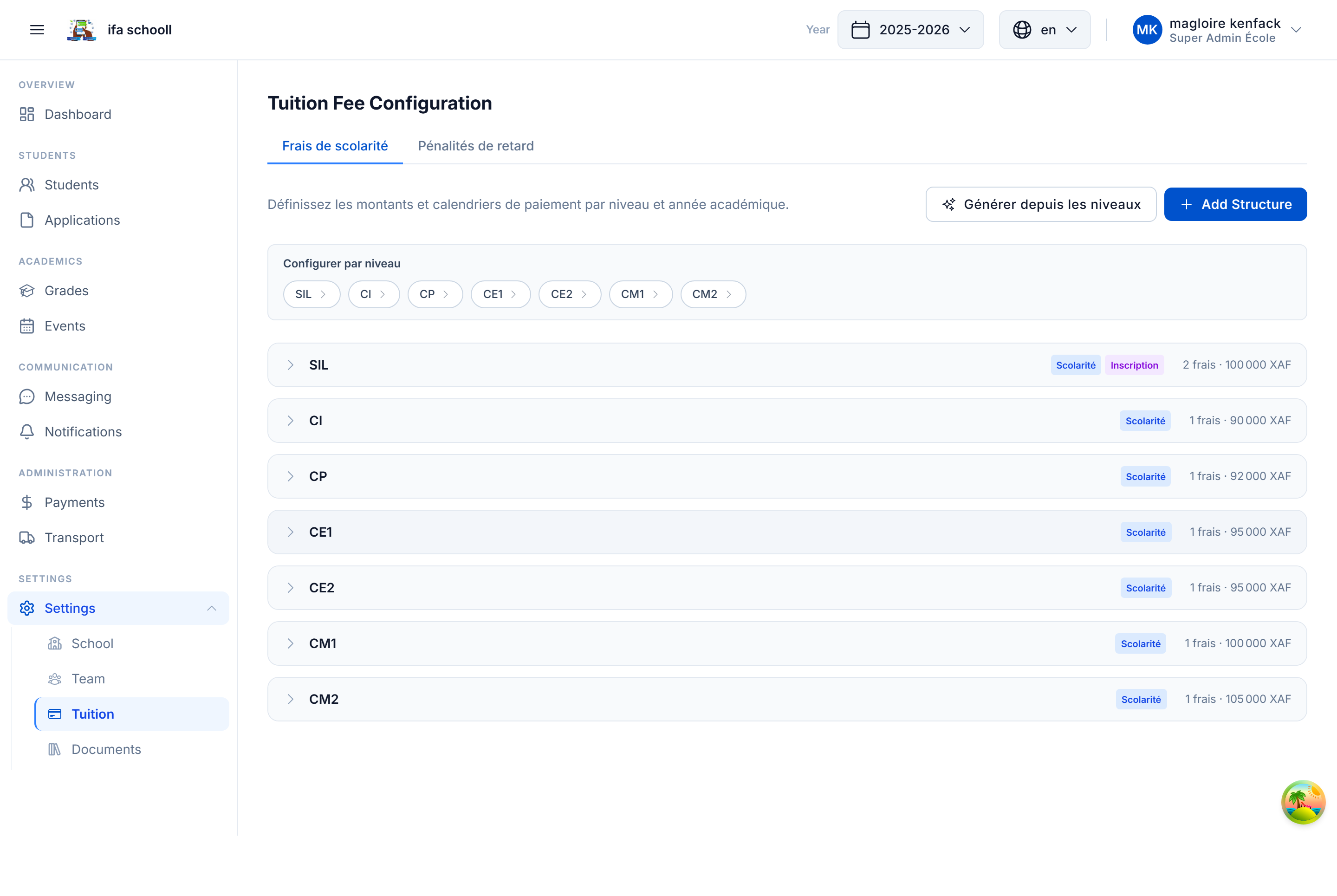Click the Add Structure button
Screen dimensions: 1337x896
point(1235,205)
